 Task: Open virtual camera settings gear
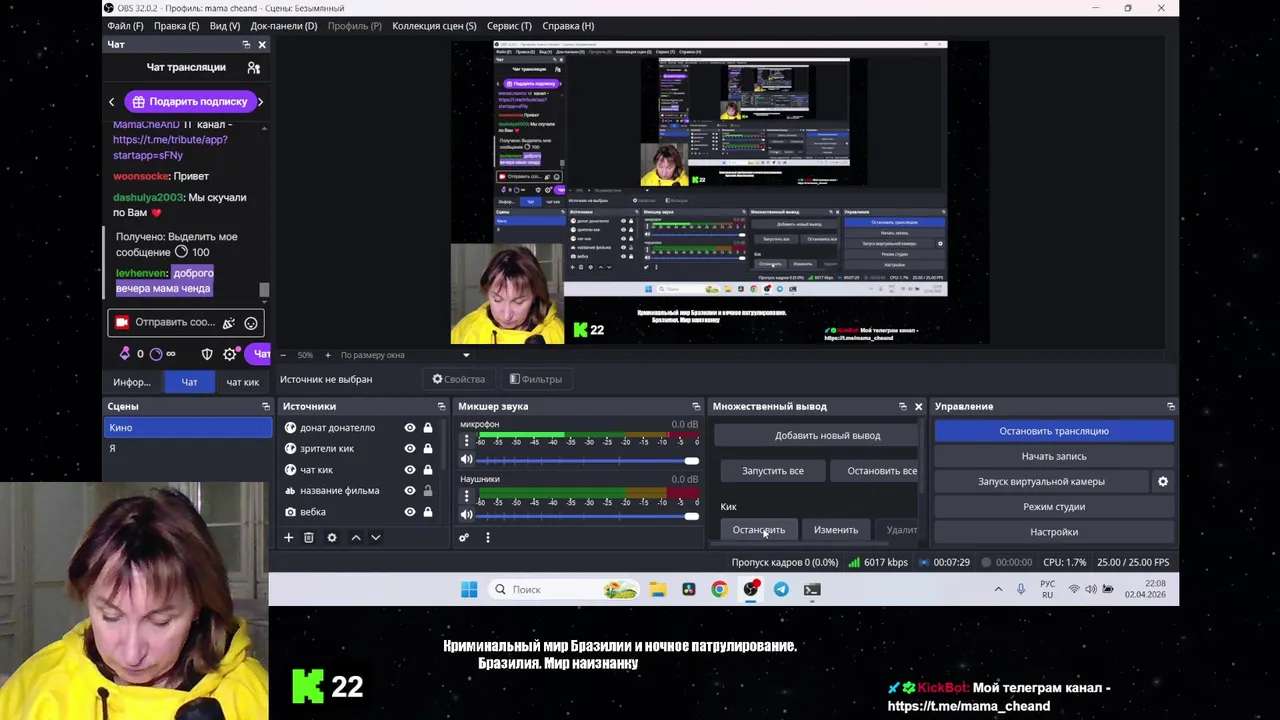pyautogui.click(x=1162, y=481)
